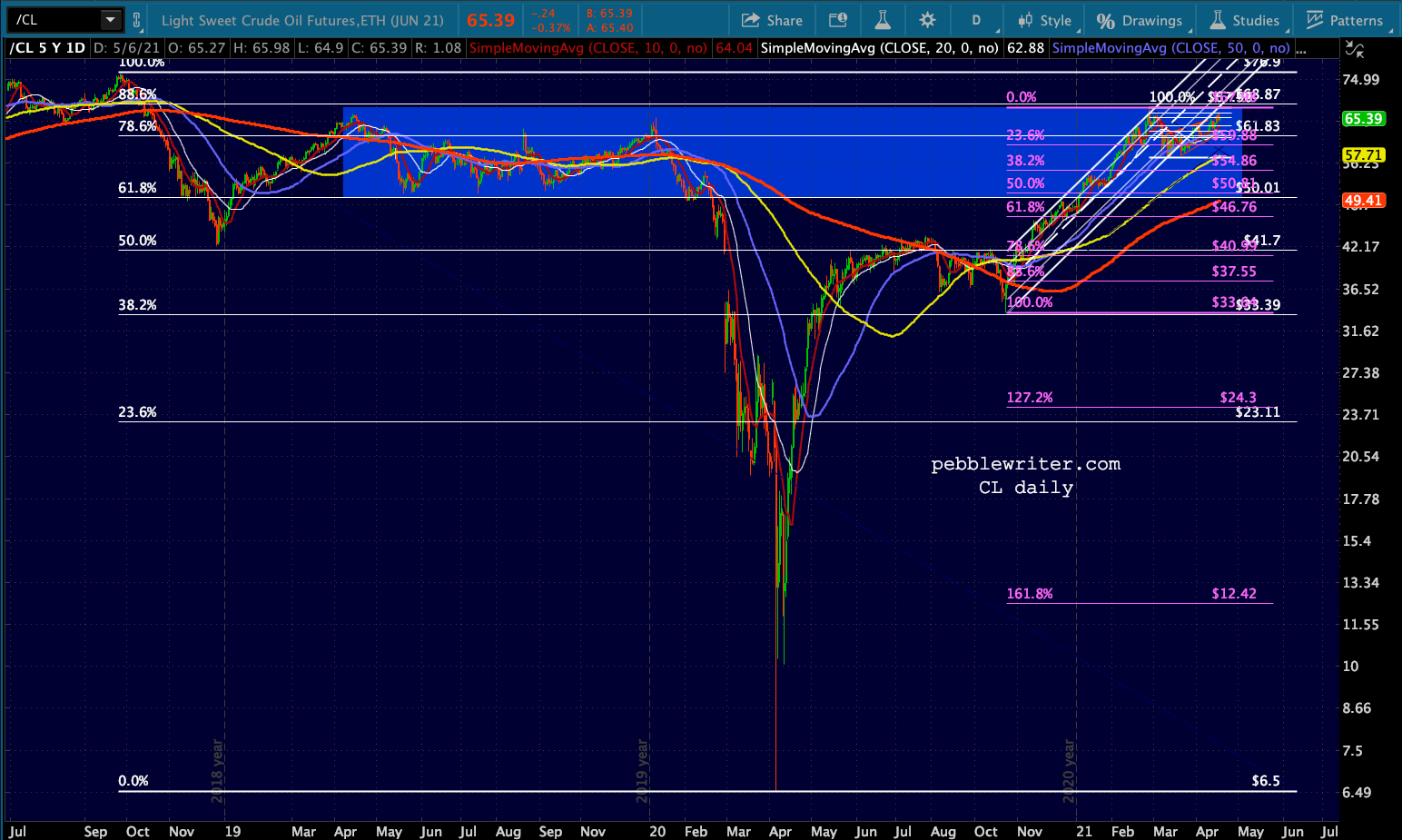Click the magenta 161.8% Fibonacci label
The height and width of the screenshot is (840, 1402).
coord(1030,594)
